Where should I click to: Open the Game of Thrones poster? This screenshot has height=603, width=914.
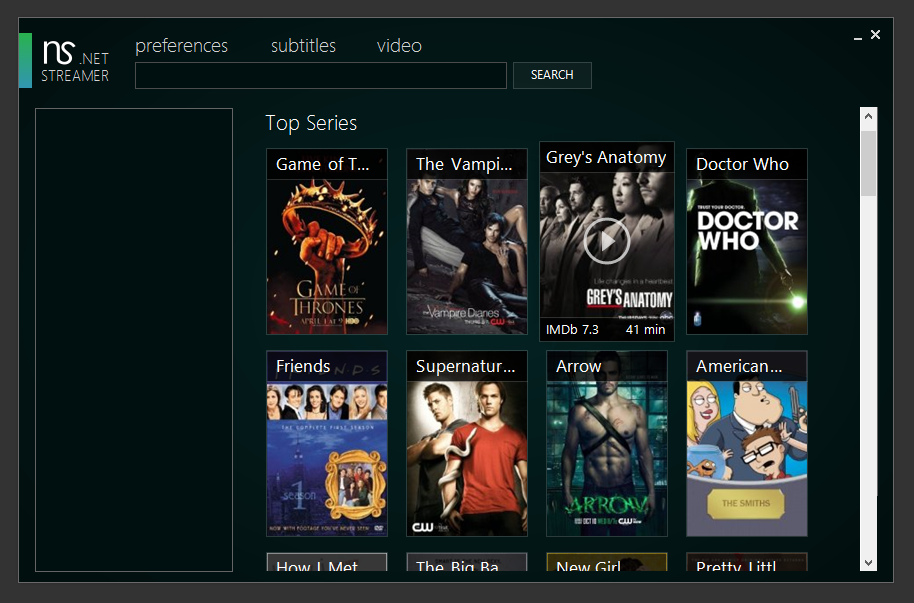click(327, 241)
